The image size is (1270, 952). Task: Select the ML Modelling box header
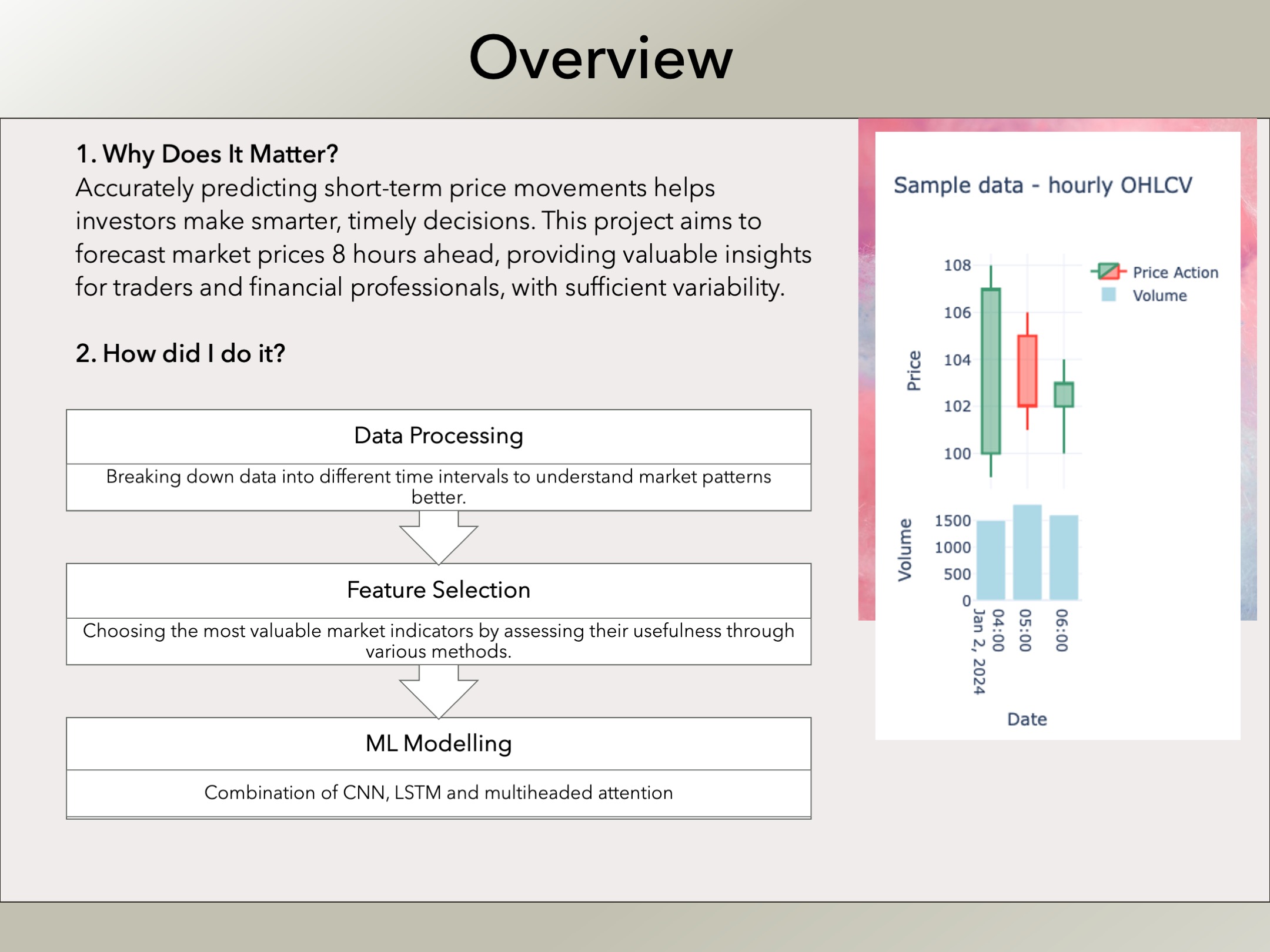439,743
